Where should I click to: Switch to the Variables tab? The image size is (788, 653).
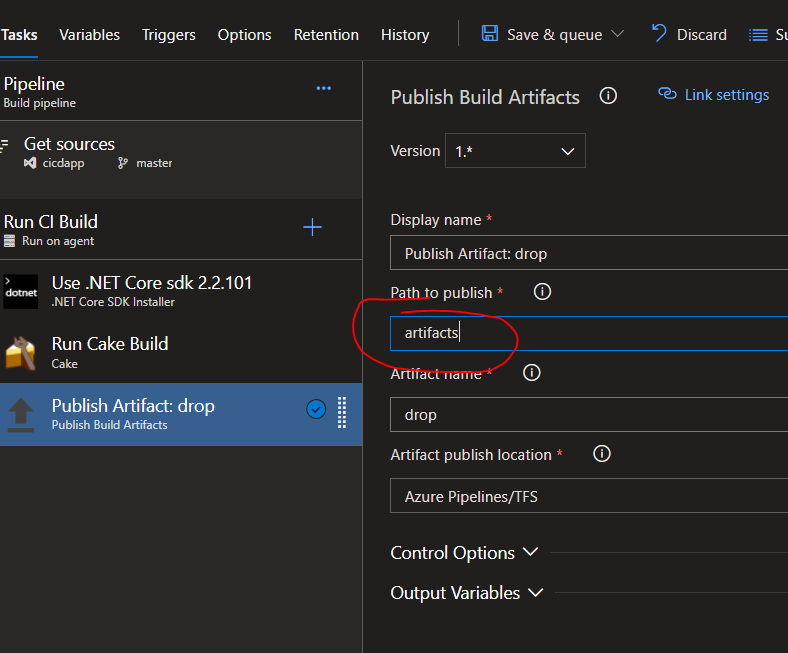coord(89,35)
